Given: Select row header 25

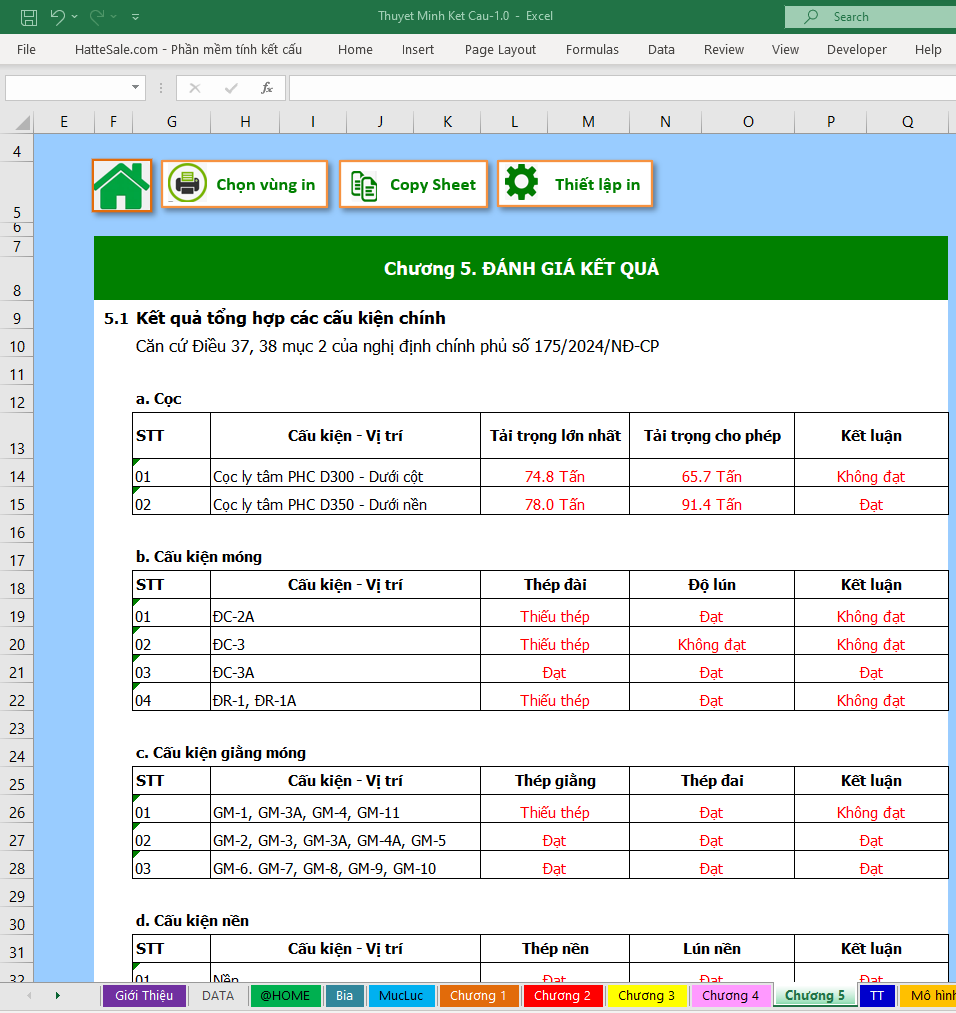Looking at the screenshot, I should pyautogui.click(x=17, y=785).
